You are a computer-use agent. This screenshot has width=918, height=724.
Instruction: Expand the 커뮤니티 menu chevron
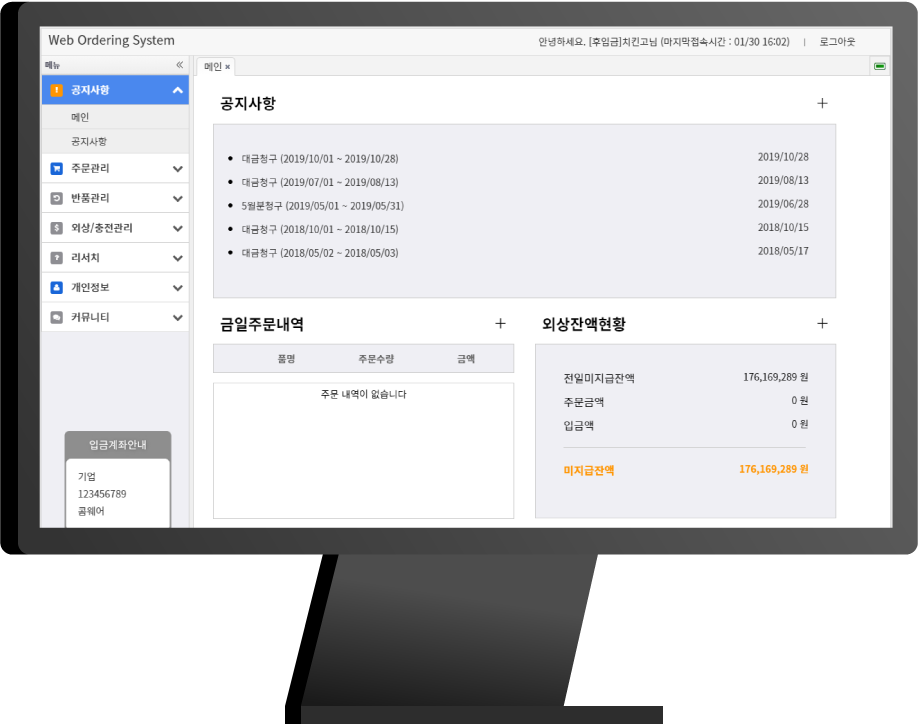[178, 318]
